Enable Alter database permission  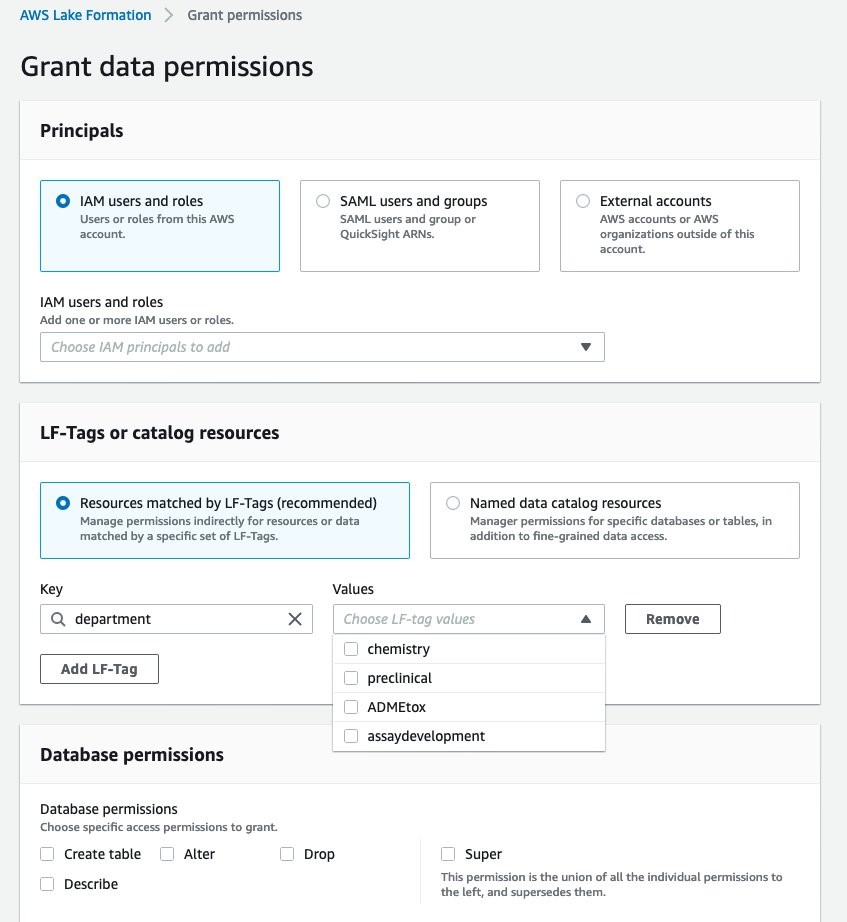pyautogui.click(x=167, y=854)
